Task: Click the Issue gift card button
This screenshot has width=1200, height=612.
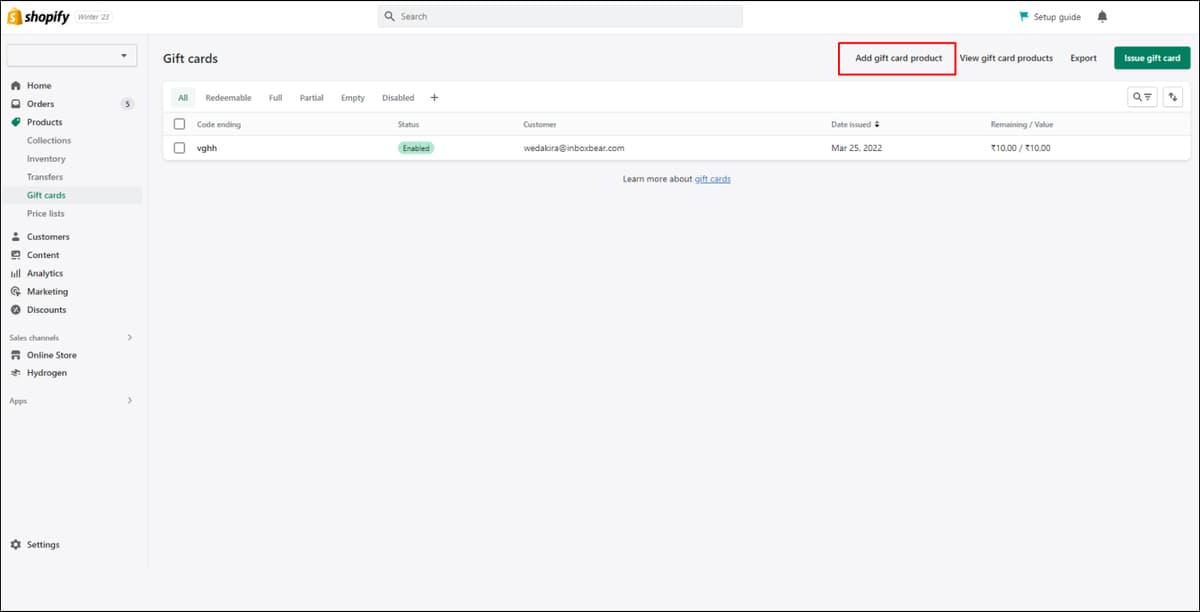Action: pos(1152,58)
